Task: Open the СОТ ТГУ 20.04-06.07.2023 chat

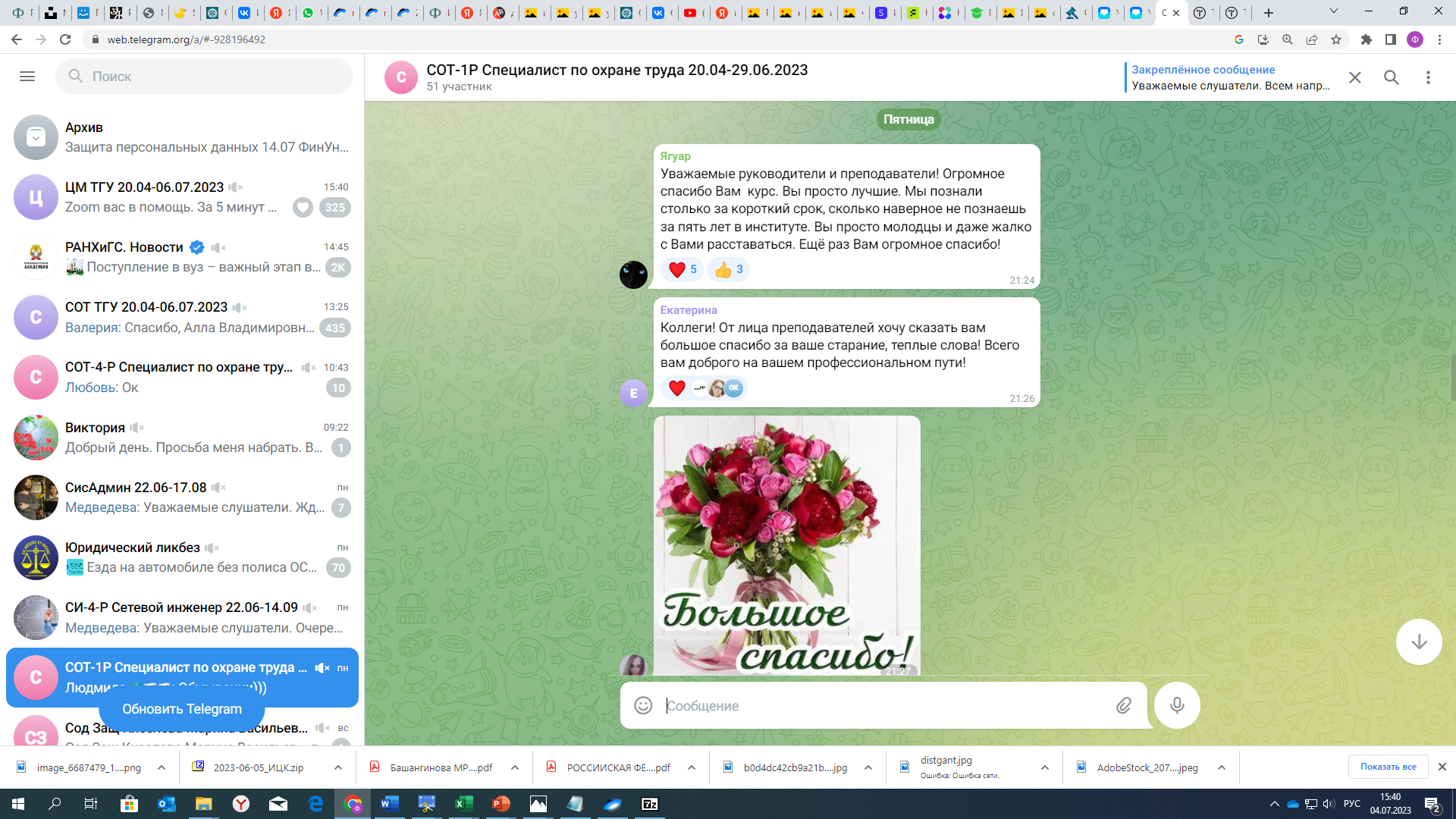Action: (x=182, y=317)
